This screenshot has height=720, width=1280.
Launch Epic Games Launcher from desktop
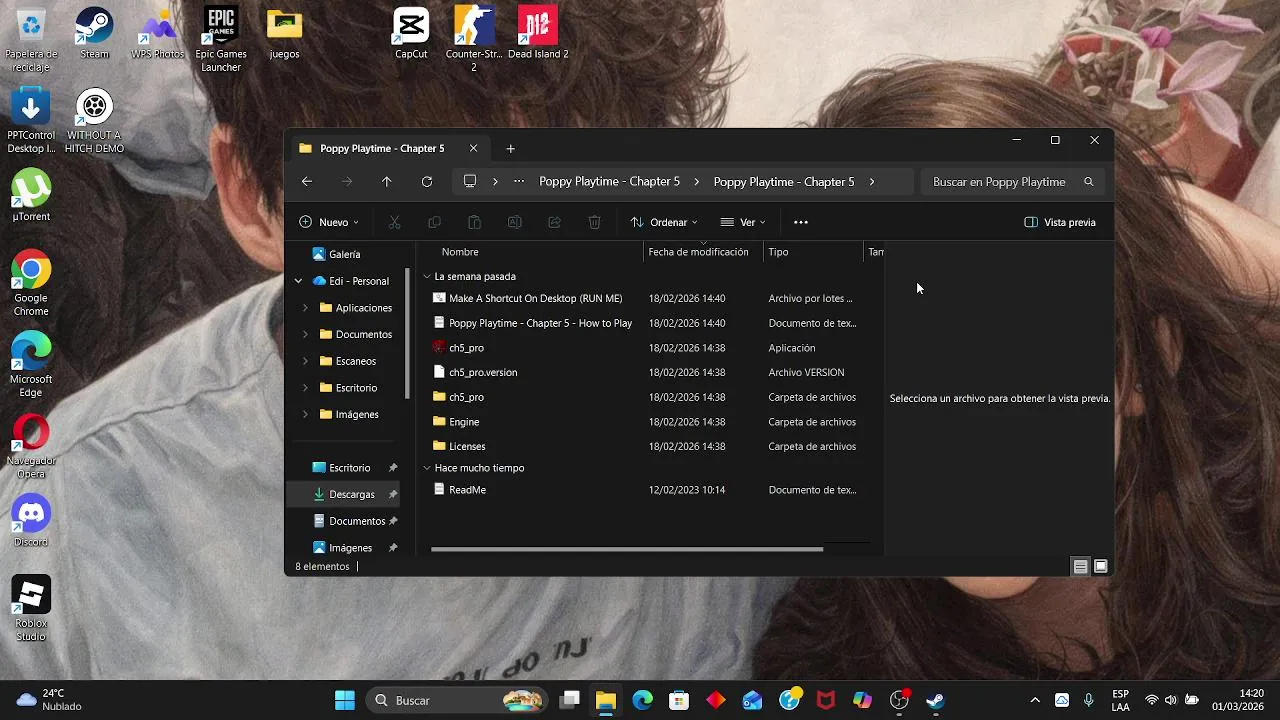[x=221, y=39]
